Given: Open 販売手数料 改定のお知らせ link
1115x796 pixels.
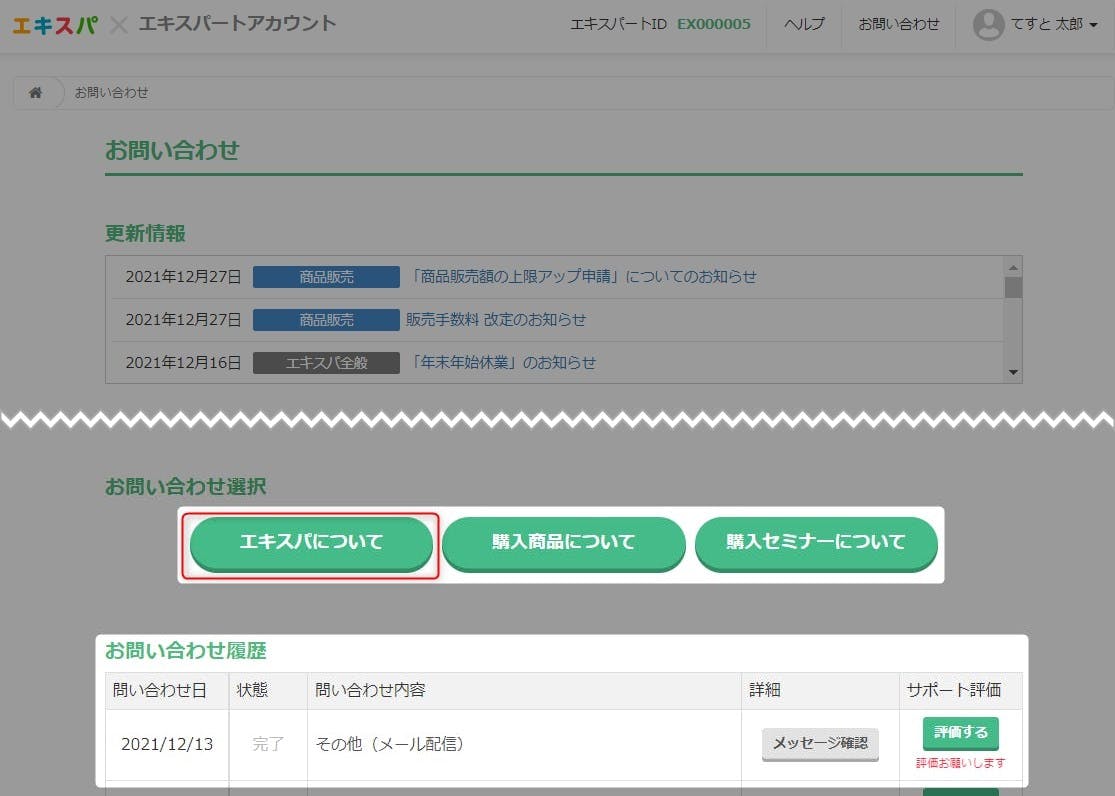Looking at the screenshot, I should click(496, 319).
